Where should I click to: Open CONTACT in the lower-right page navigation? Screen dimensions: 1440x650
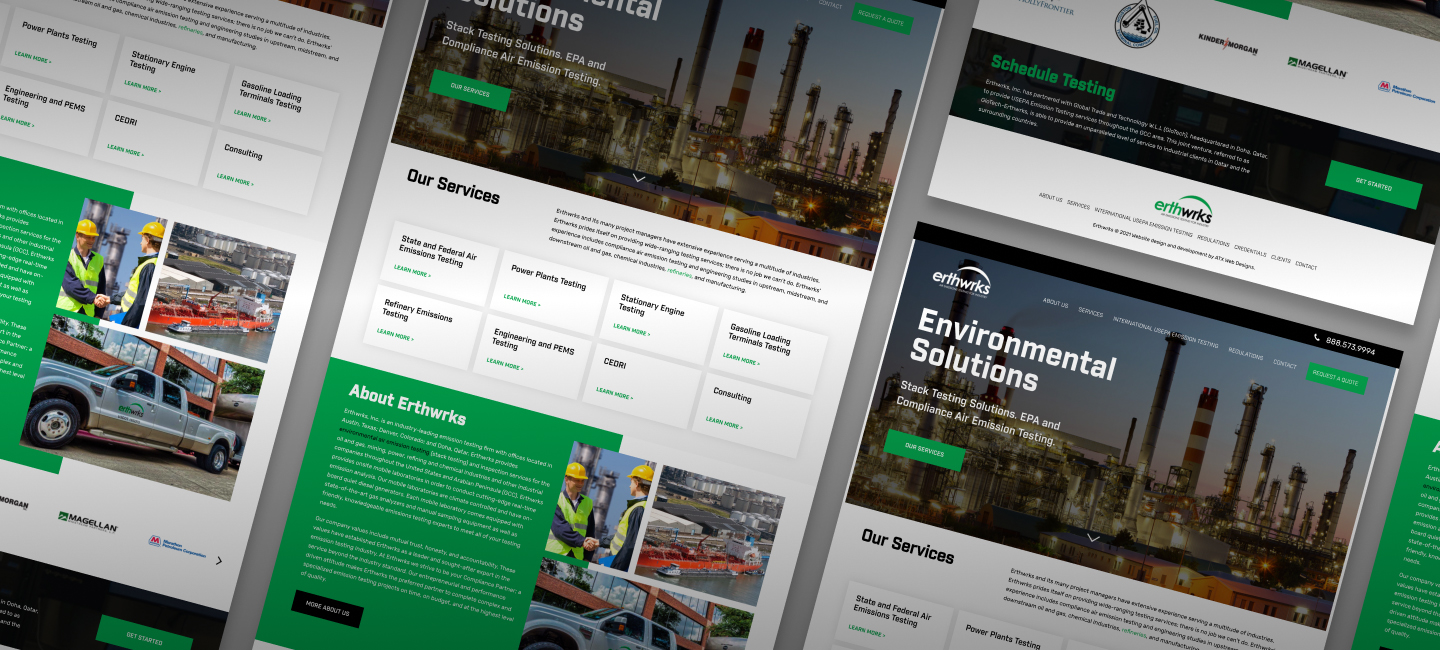tap(1285, 364)
